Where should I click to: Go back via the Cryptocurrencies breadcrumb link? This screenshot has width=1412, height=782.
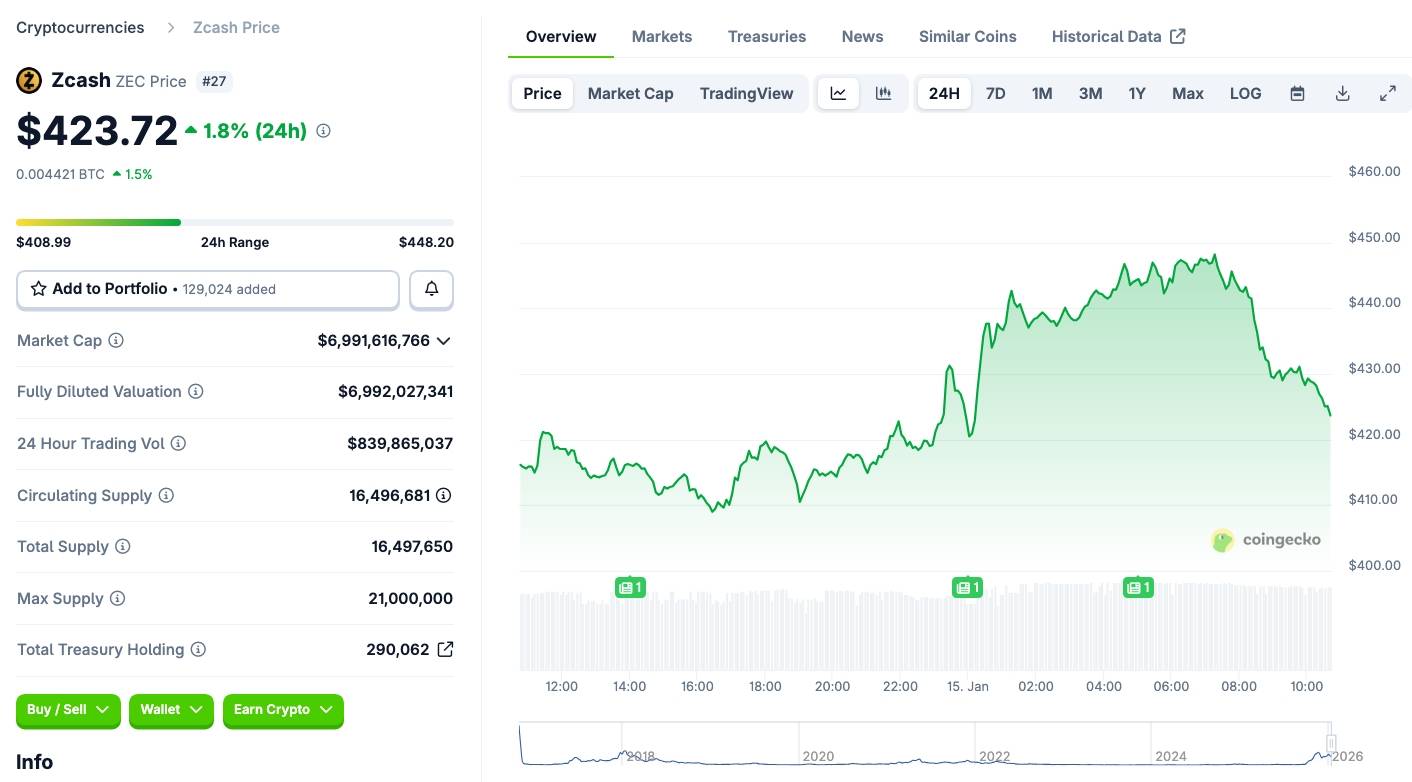[80, 27]
